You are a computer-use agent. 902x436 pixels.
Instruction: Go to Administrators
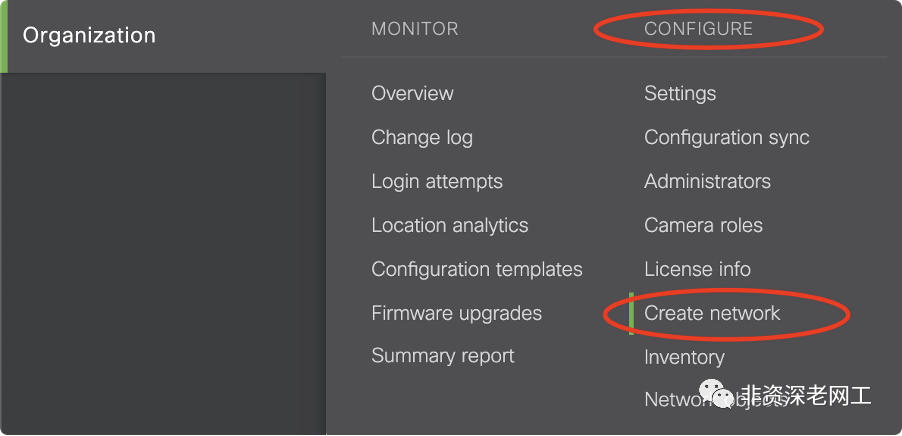click(x=707, y=181)
